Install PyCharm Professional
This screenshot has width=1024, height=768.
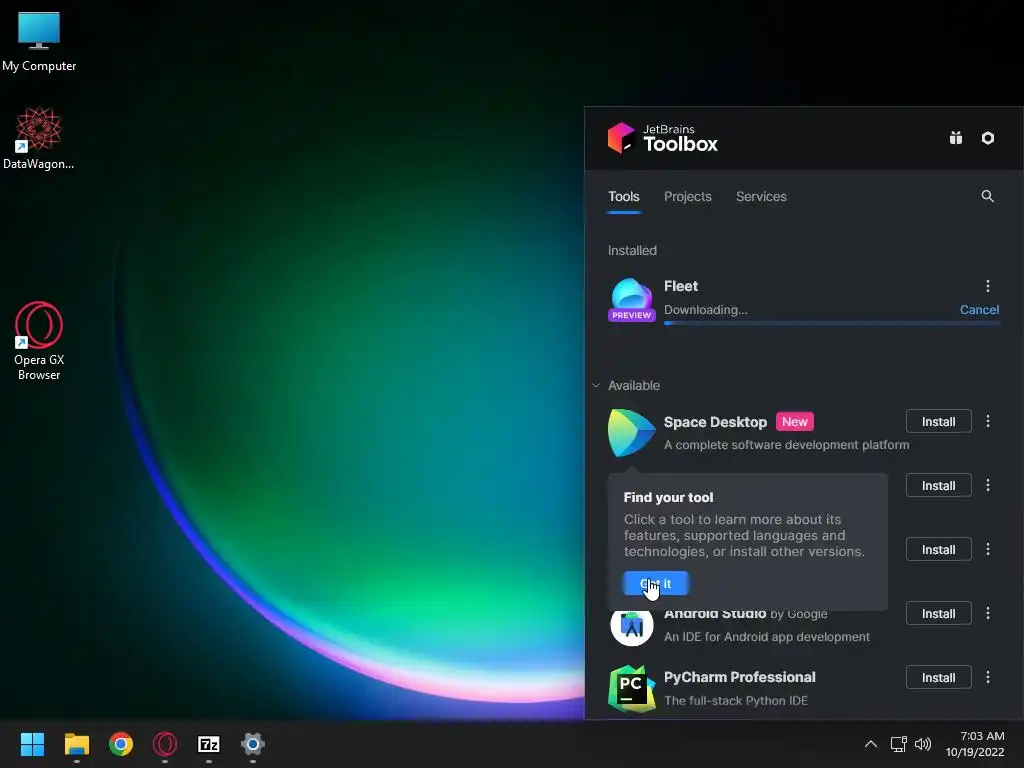(x=938, y=677)
